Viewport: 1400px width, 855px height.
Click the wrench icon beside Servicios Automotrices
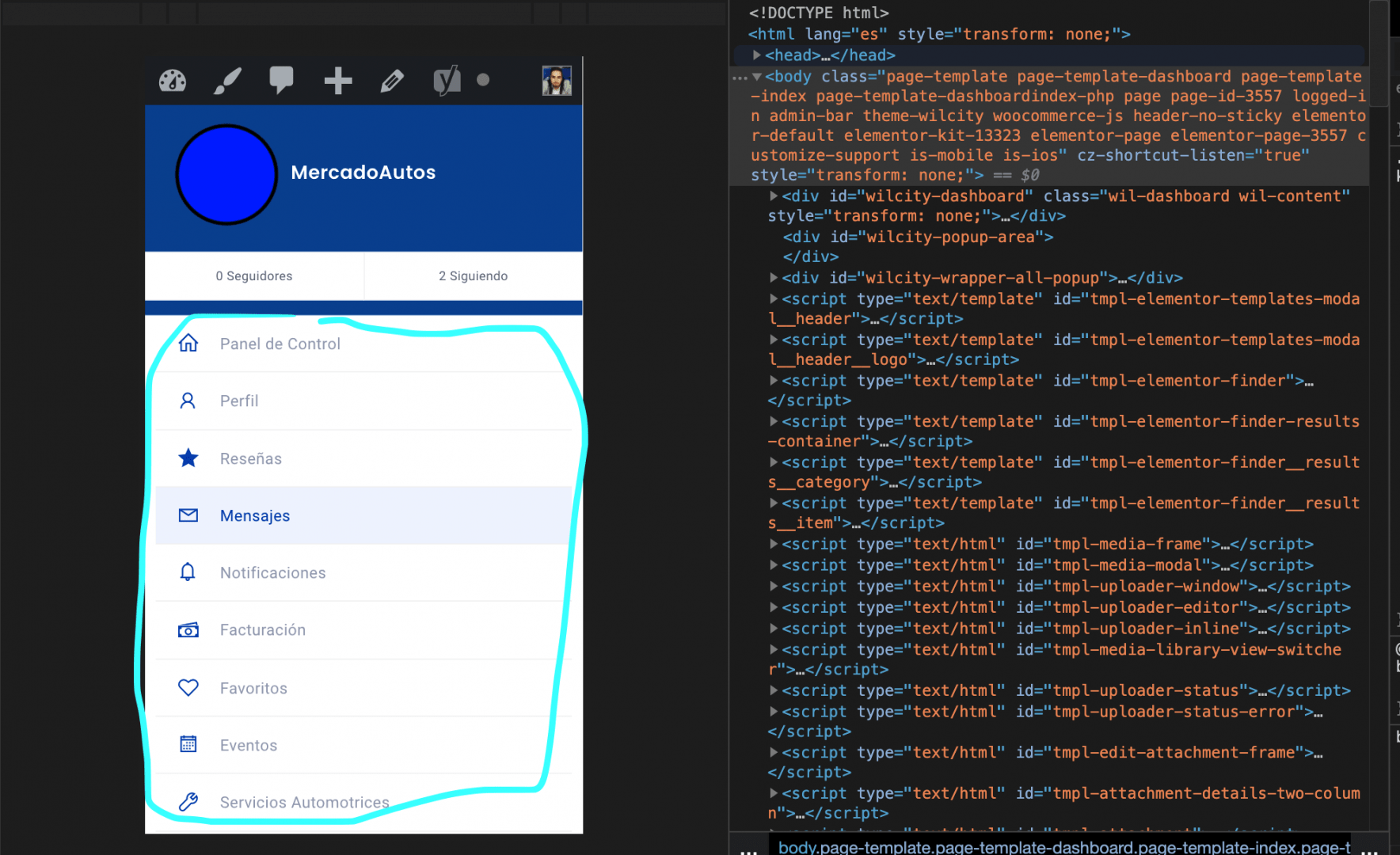(188, 802)
